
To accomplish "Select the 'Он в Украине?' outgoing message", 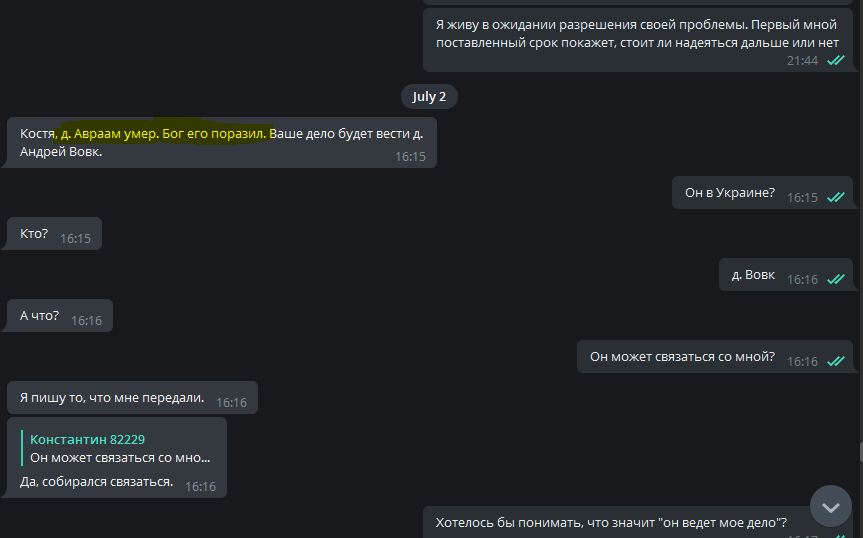I will tap(764, 193).
